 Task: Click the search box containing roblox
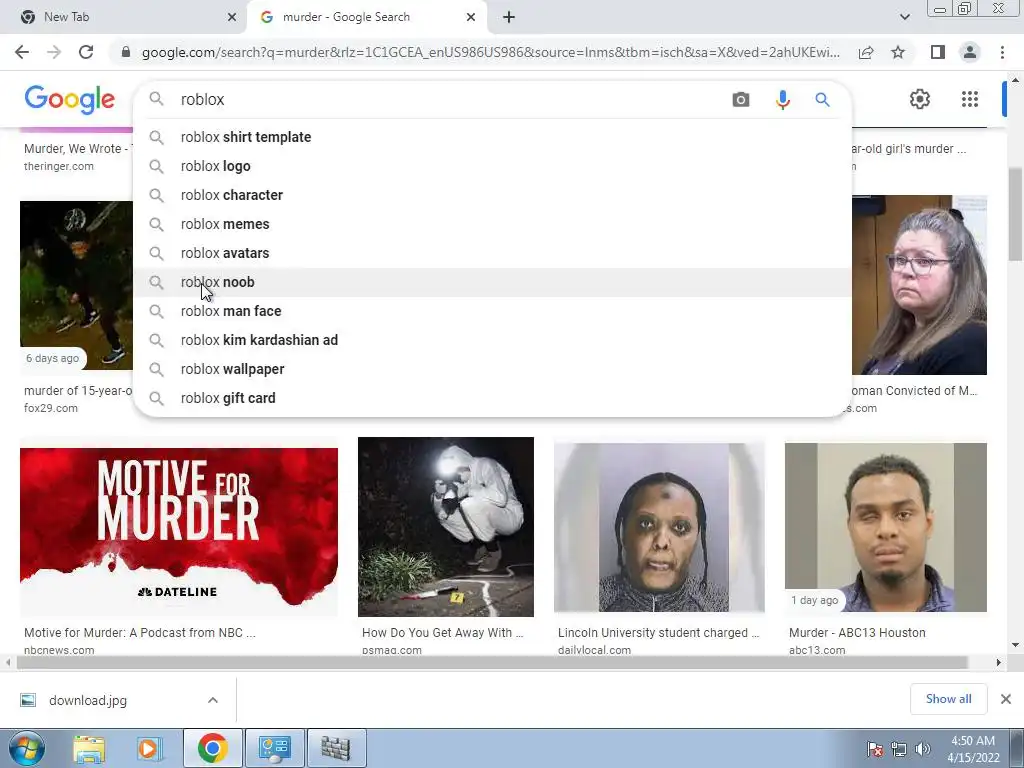[451, 99]
